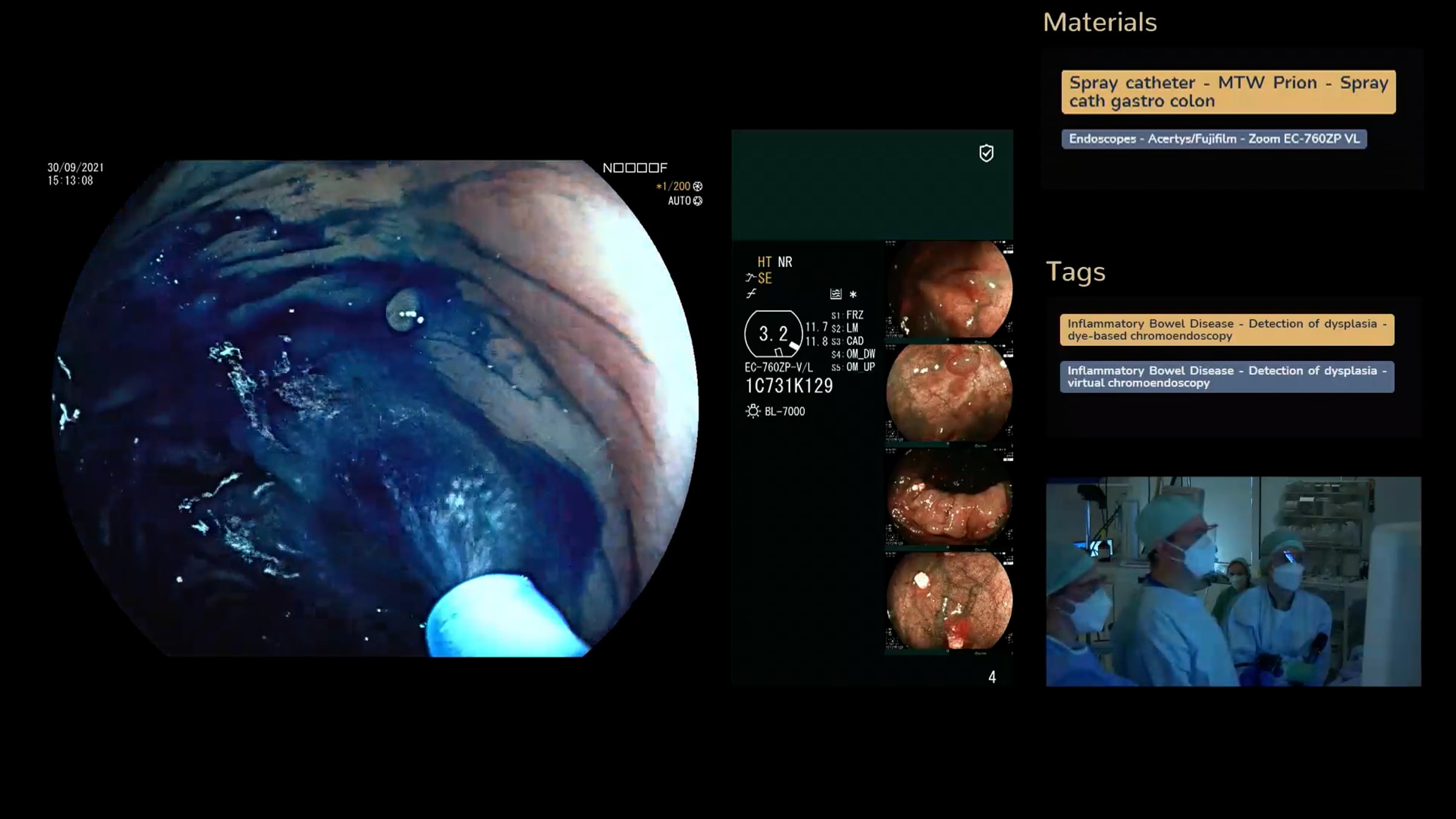Click the scope diameter 3.2 indicator
Viewport: 1456px width, 819px height.
[773, 334]
